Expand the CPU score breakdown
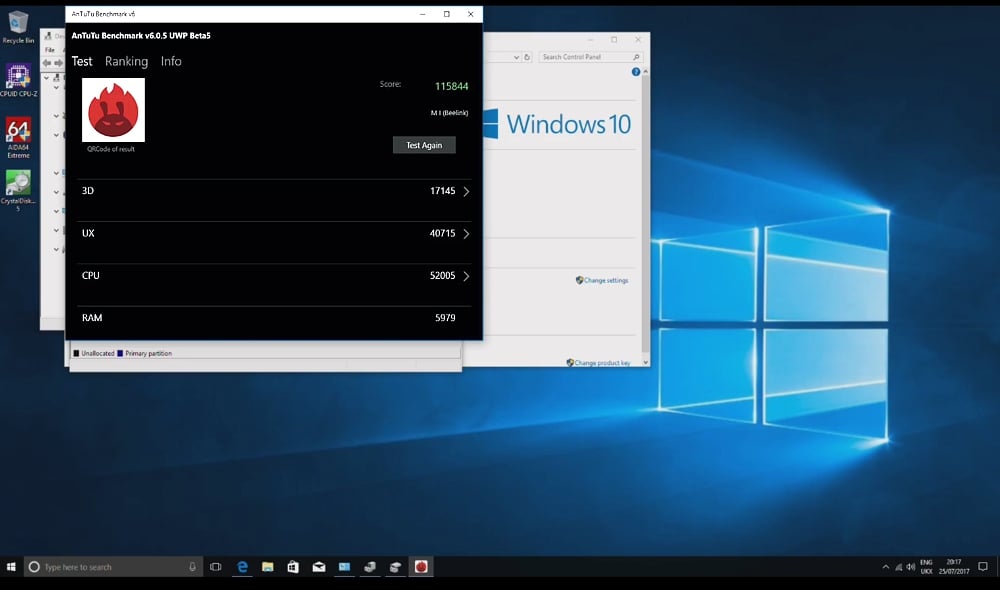The width and height of the screenshot is (1000, 590). (x=466, y=276)
